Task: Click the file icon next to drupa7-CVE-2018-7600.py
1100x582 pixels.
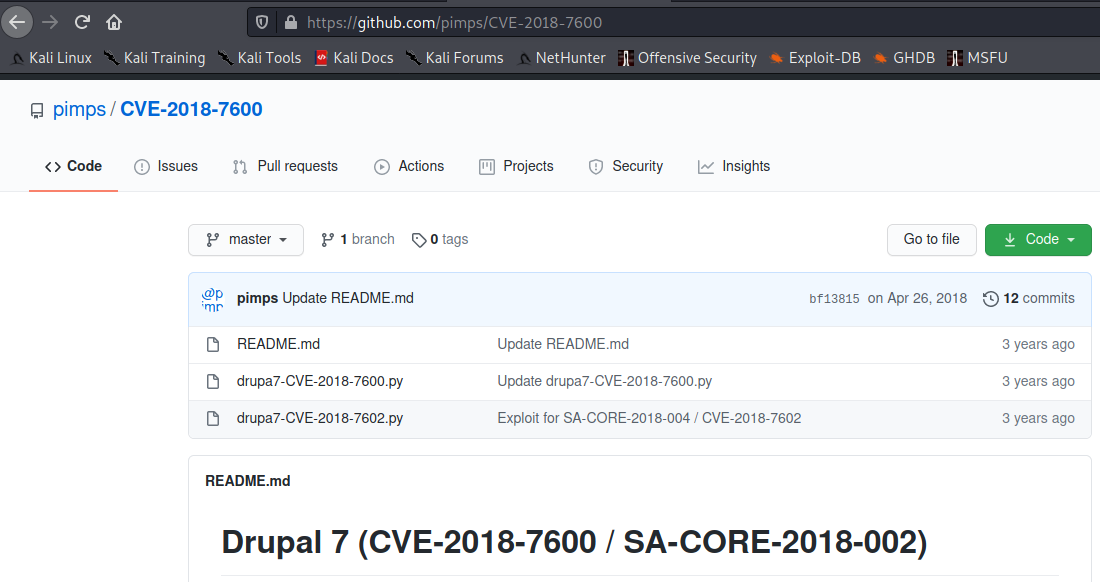Action: click(x=213, y=381)
